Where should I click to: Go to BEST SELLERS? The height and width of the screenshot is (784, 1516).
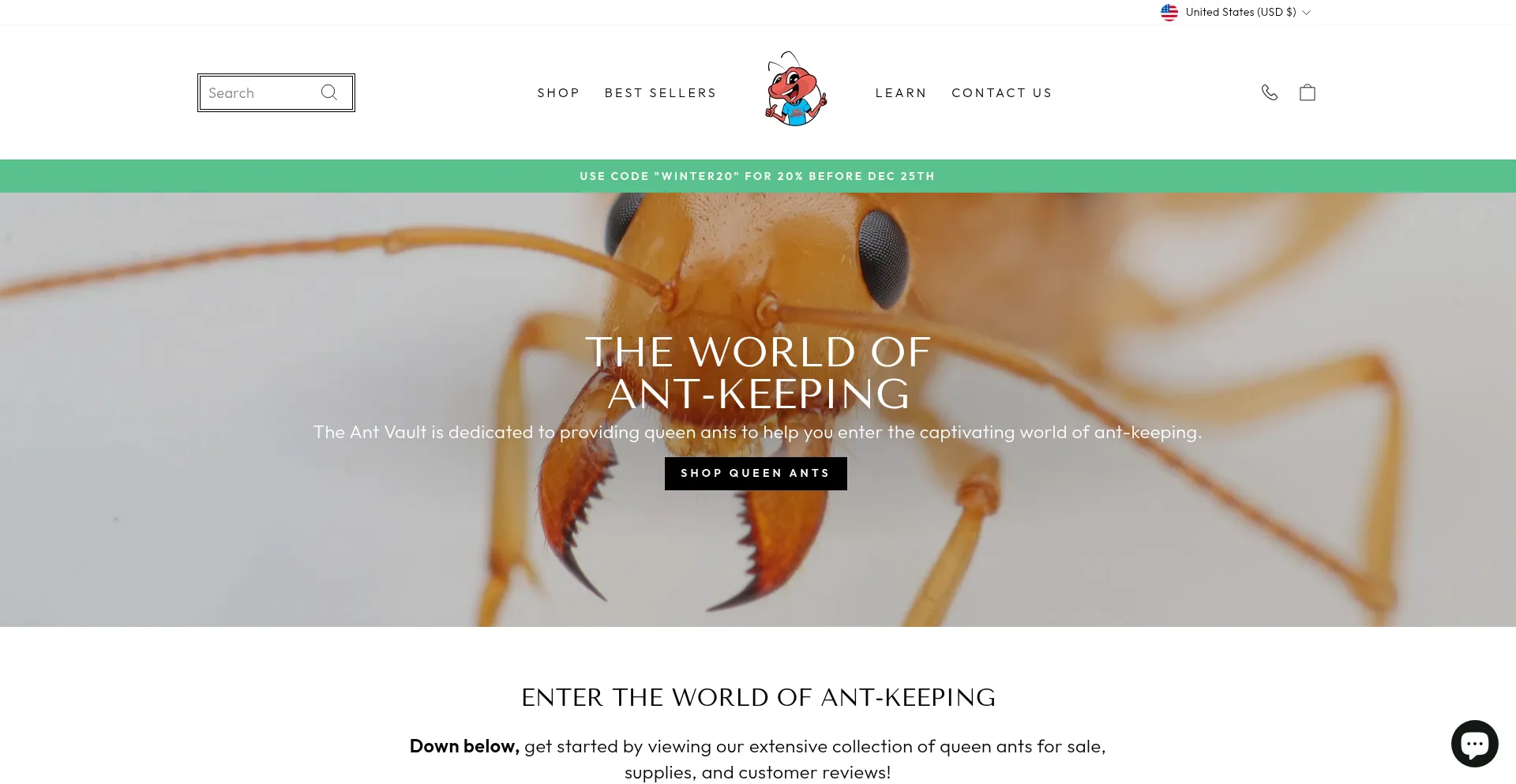pos(661,93)
